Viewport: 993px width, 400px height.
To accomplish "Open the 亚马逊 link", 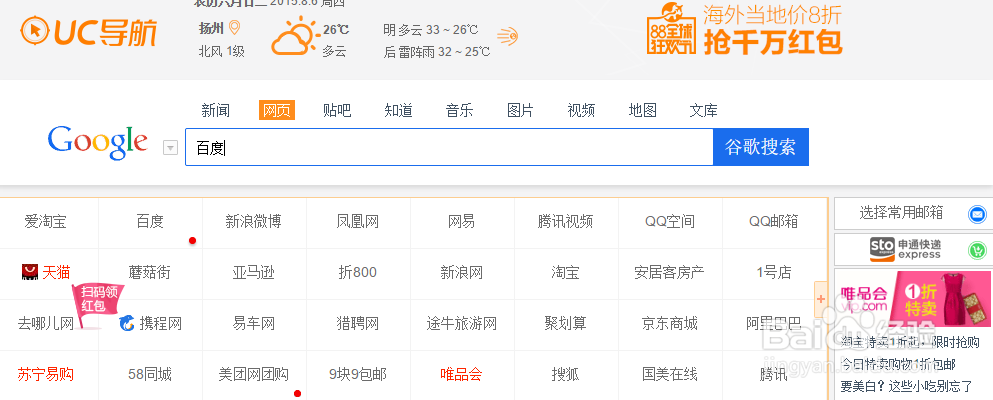I will [x=254, y=273].
